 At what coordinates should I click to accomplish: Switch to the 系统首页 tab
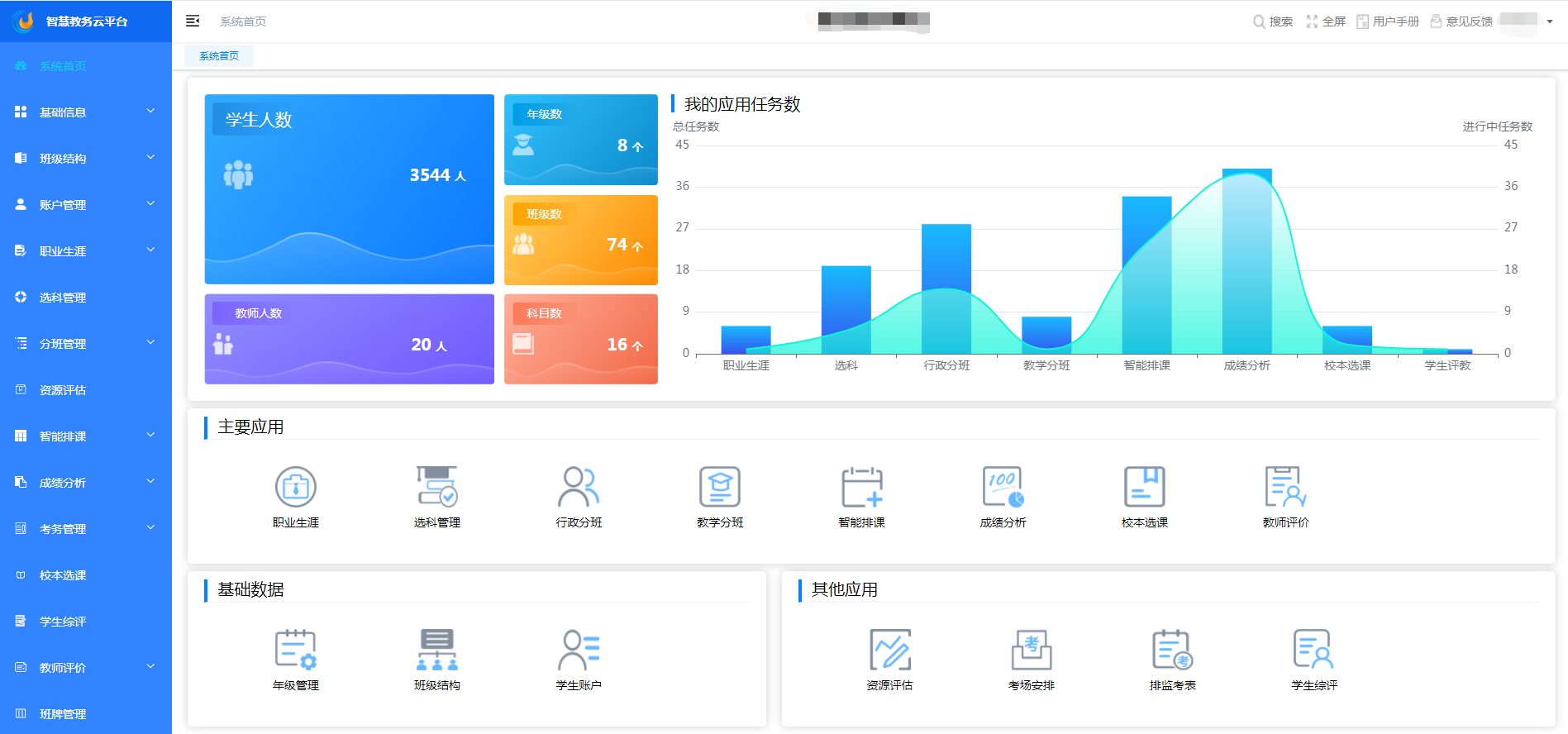(219, 56)
